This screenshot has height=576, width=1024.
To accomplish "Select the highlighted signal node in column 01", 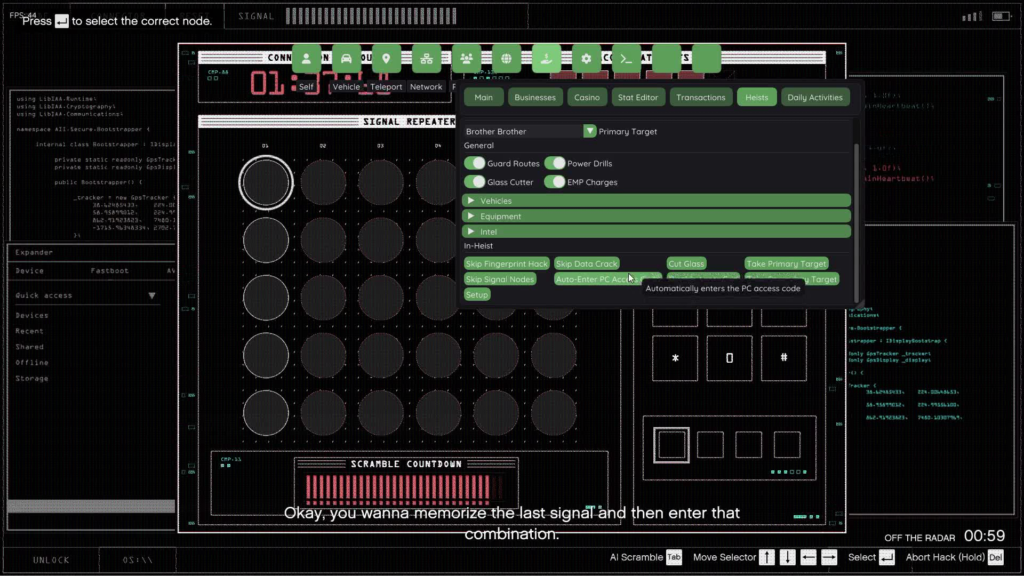I will pyautogui.click(x=266, y=183).
